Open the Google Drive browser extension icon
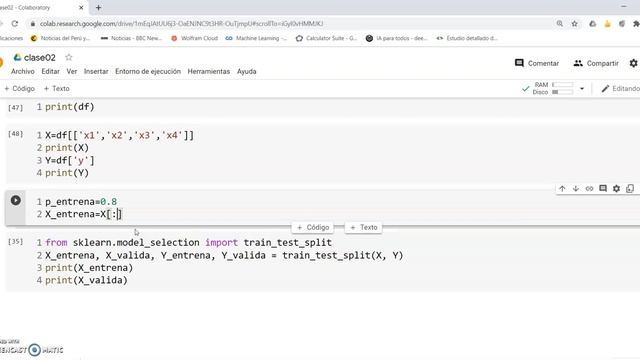 click(x=593, y=24)
